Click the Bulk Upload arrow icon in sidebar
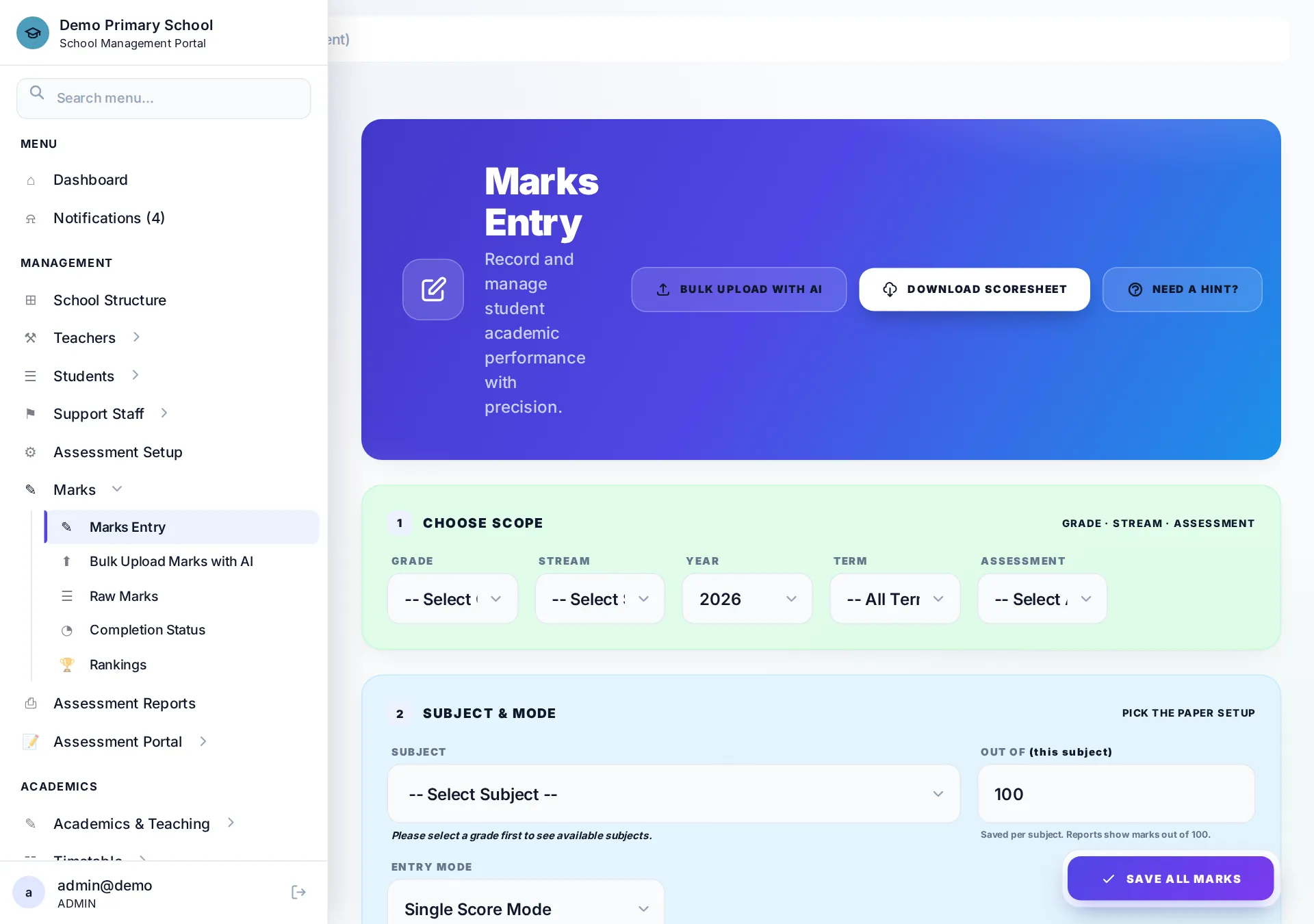Image resolution: width=1314 pixels, height=924 pixels. 66,561
